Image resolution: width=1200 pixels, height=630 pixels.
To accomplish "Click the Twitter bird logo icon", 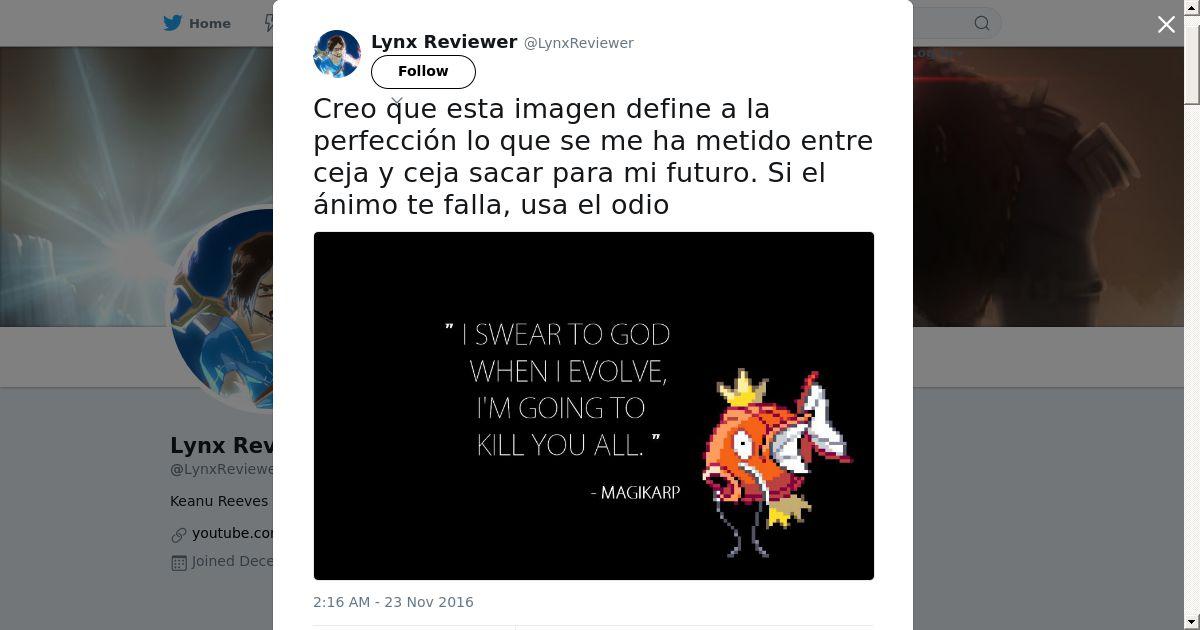I will 172,23.
